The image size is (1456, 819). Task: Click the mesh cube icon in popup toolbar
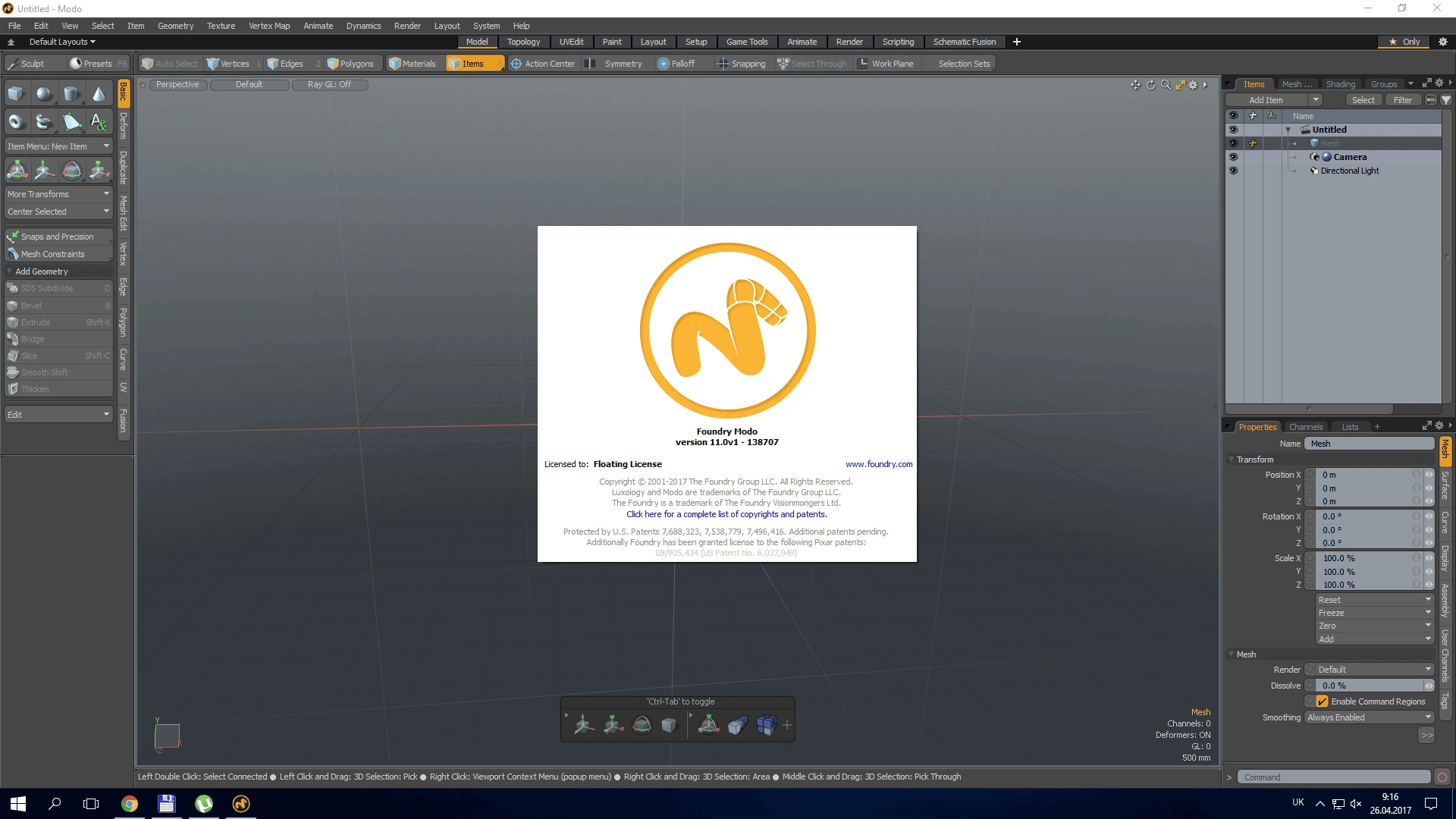click(668, 726)
